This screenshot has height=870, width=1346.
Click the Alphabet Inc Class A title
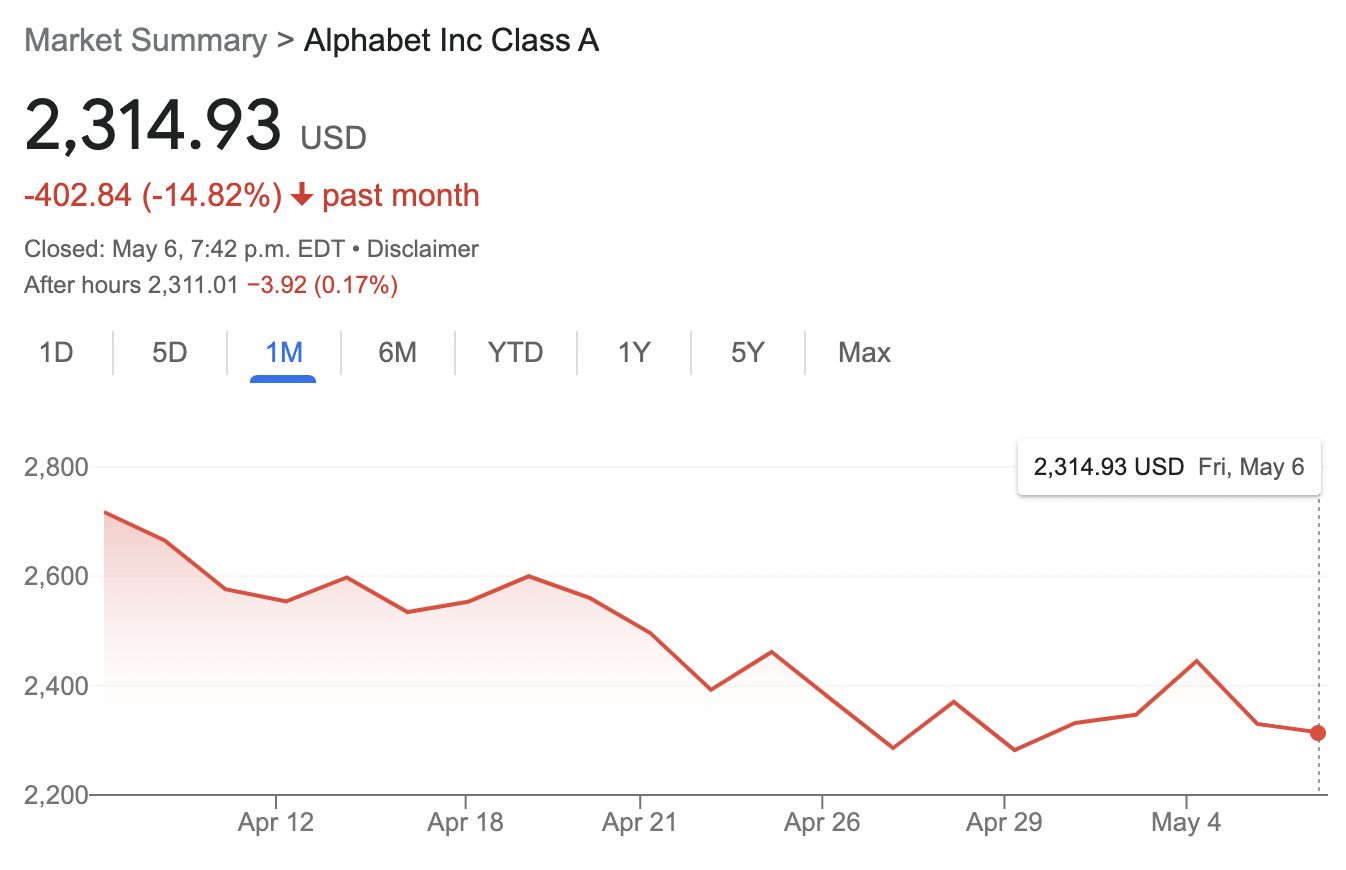click(451, 41)
